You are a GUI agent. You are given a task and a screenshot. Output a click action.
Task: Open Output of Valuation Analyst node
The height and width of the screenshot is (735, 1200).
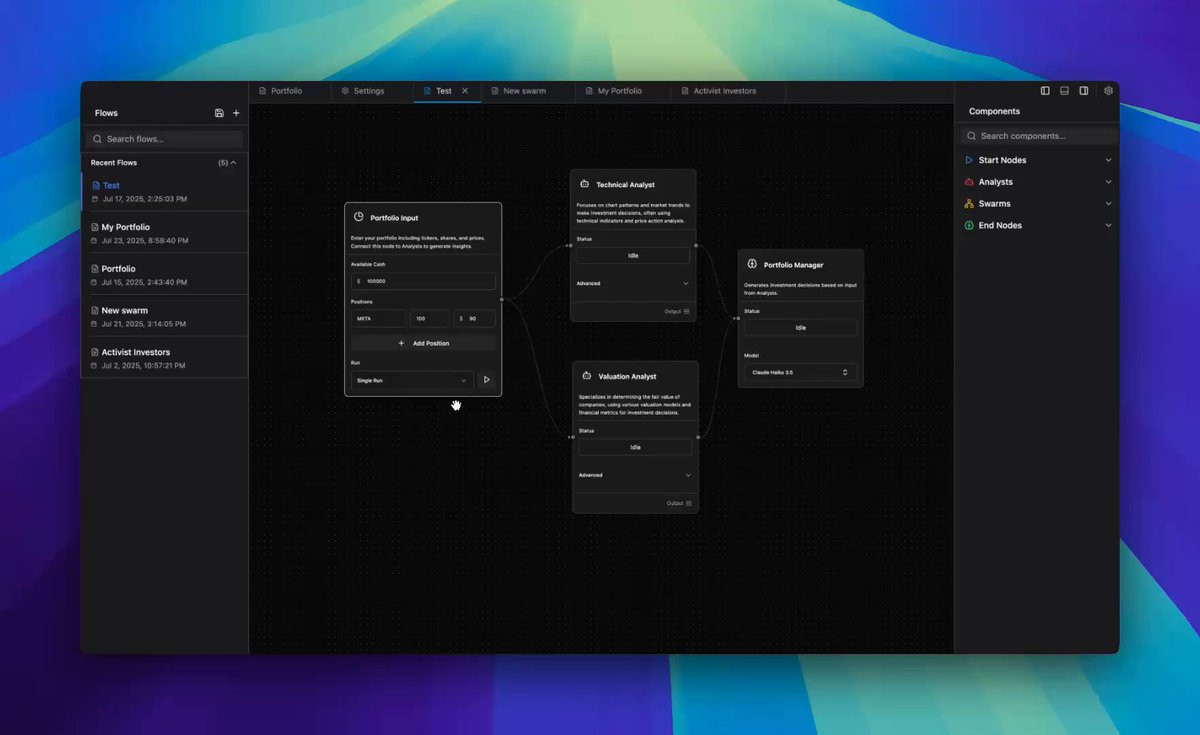coord(679,503)
